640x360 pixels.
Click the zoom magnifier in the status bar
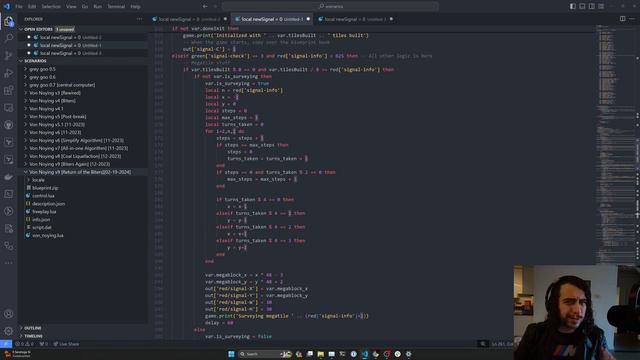coord(483,344)
